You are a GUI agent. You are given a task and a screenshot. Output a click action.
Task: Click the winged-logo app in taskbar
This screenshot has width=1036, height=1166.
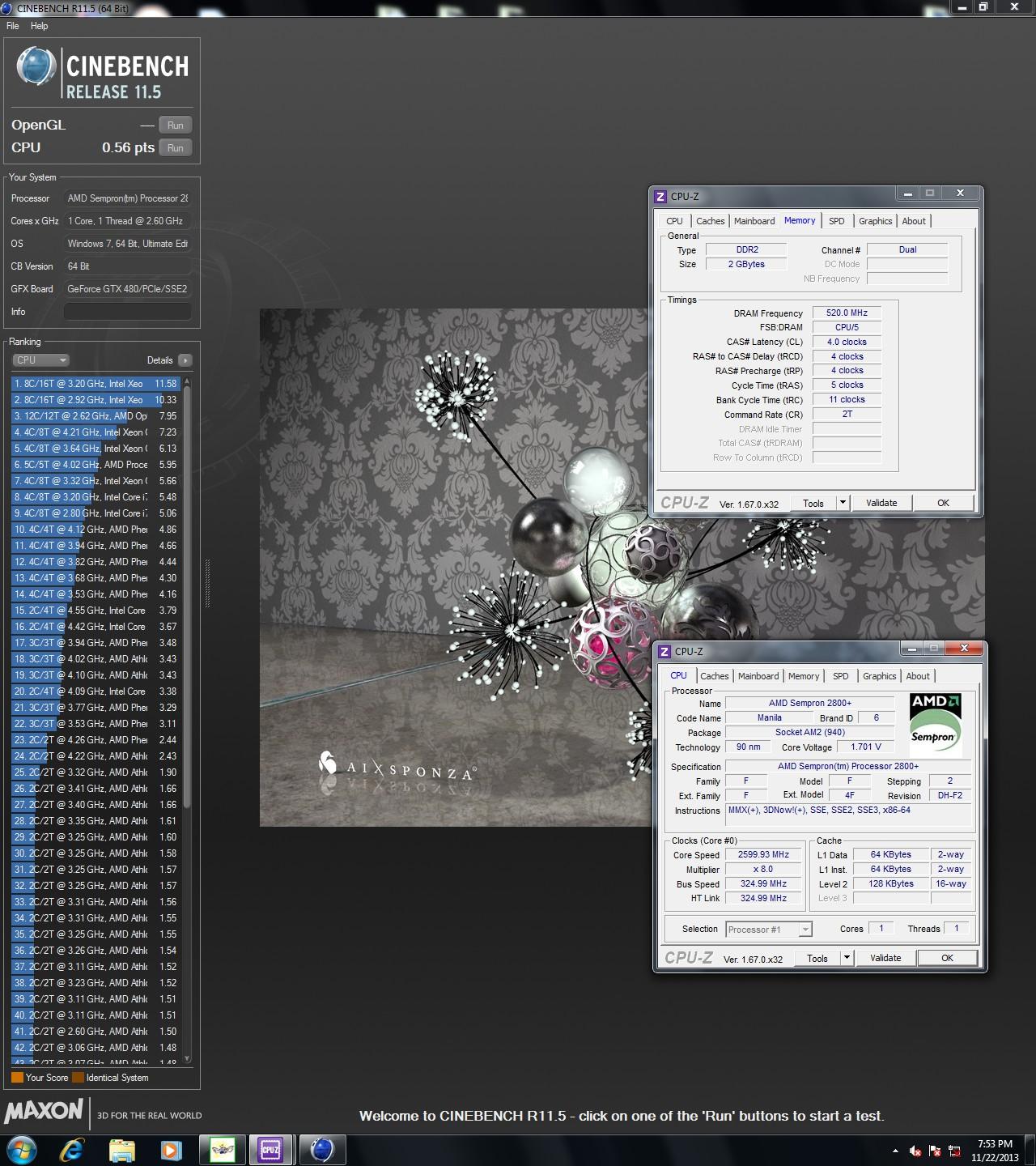[x=222, y=1149]
